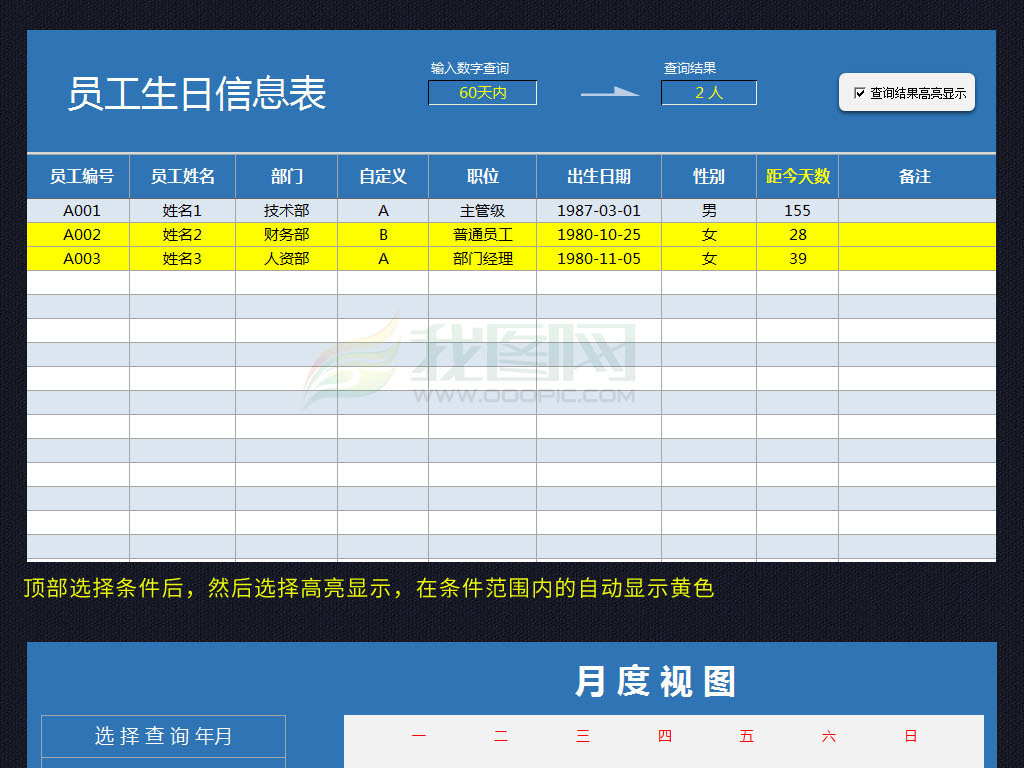1024x768 pixels.
Task: Select the 一 weekday header in calendar
Action: [419, 735]
